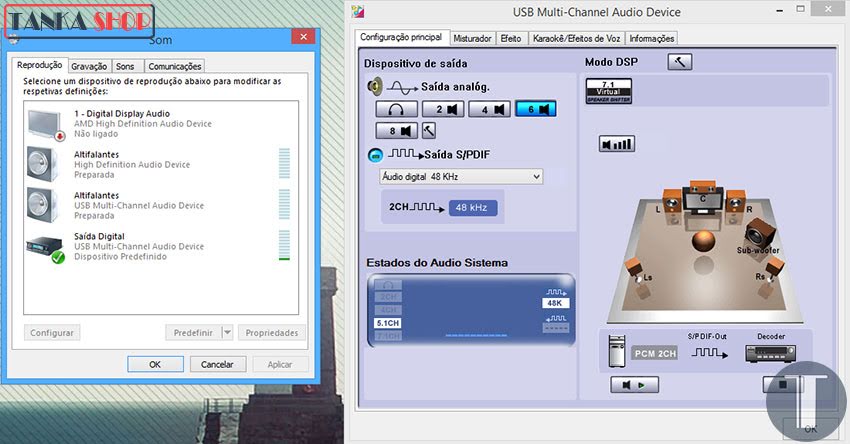Screen dimensions: 850x444
Task: Click the PC tower source icon
Action: point(617,351)
